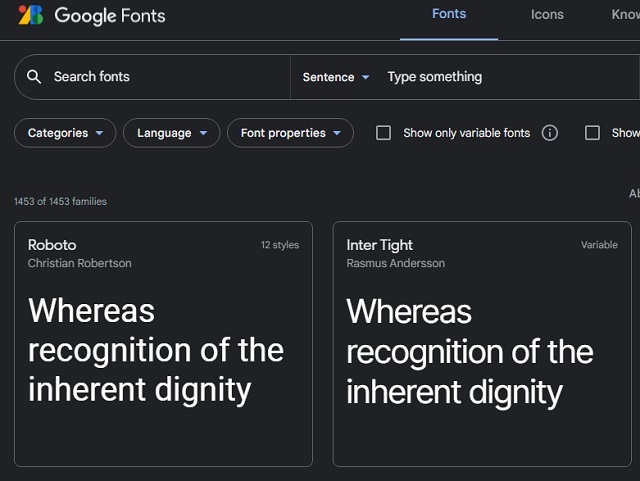Click the Google Fonts logo icon
Viewport: 640px width, 481px height.
31,15
